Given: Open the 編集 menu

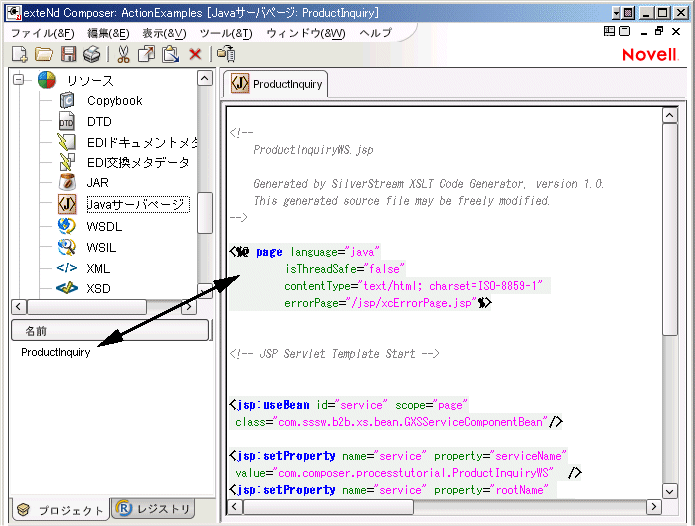Looking at the screenshot, I should (108, 33).
